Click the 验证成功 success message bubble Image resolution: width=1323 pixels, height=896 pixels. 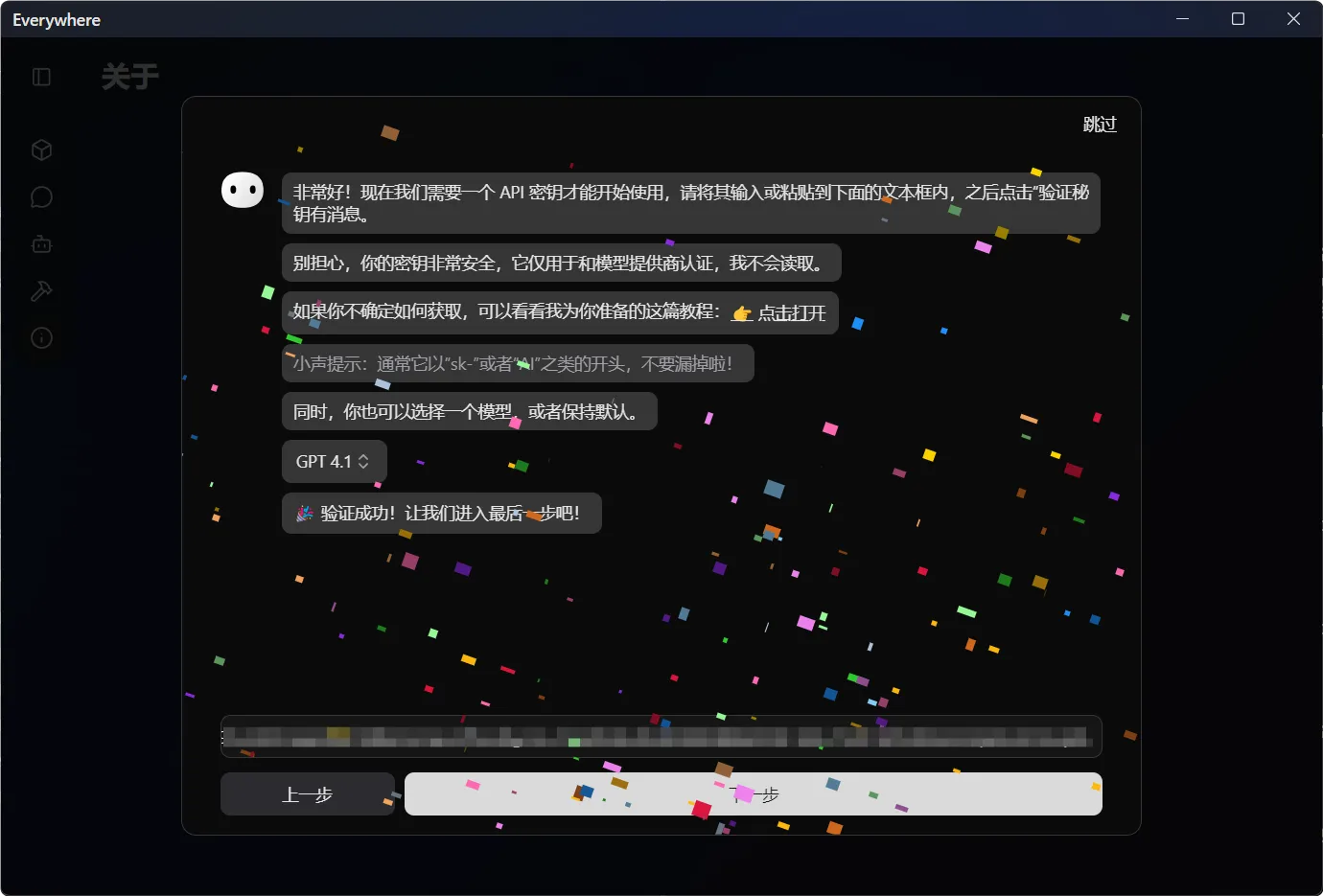click(441, 514)
